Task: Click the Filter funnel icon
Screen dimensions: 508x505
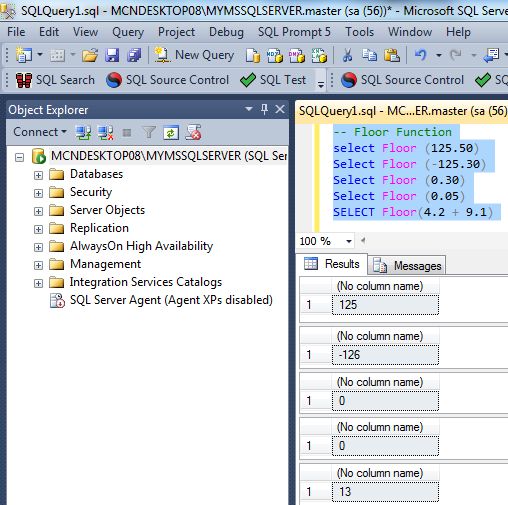Action: (x=149, y=133)
